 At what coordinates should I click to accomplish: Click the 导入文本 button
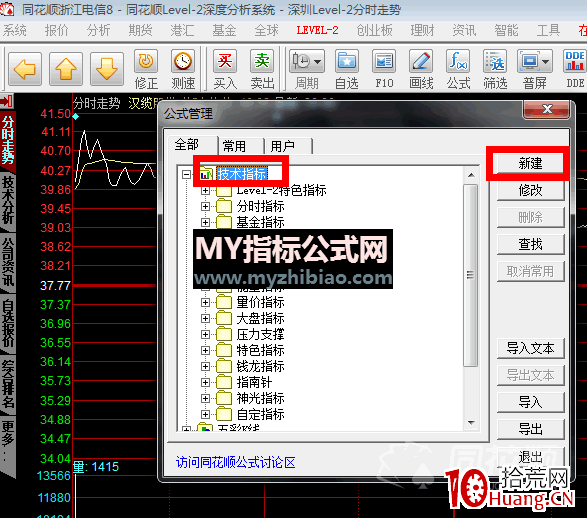point(530,348)
